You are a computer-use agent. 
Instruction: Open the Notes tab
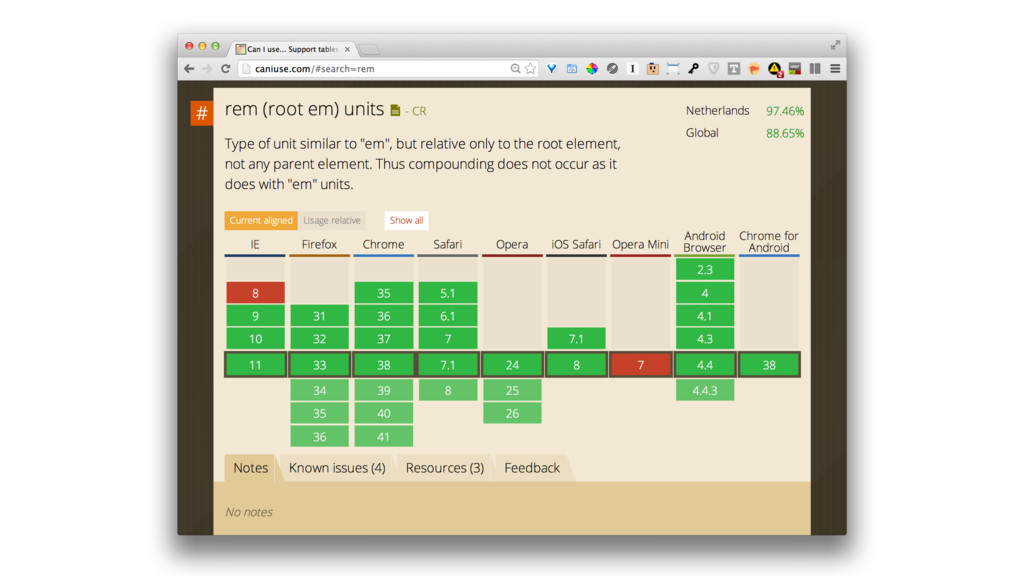(251, 468)
